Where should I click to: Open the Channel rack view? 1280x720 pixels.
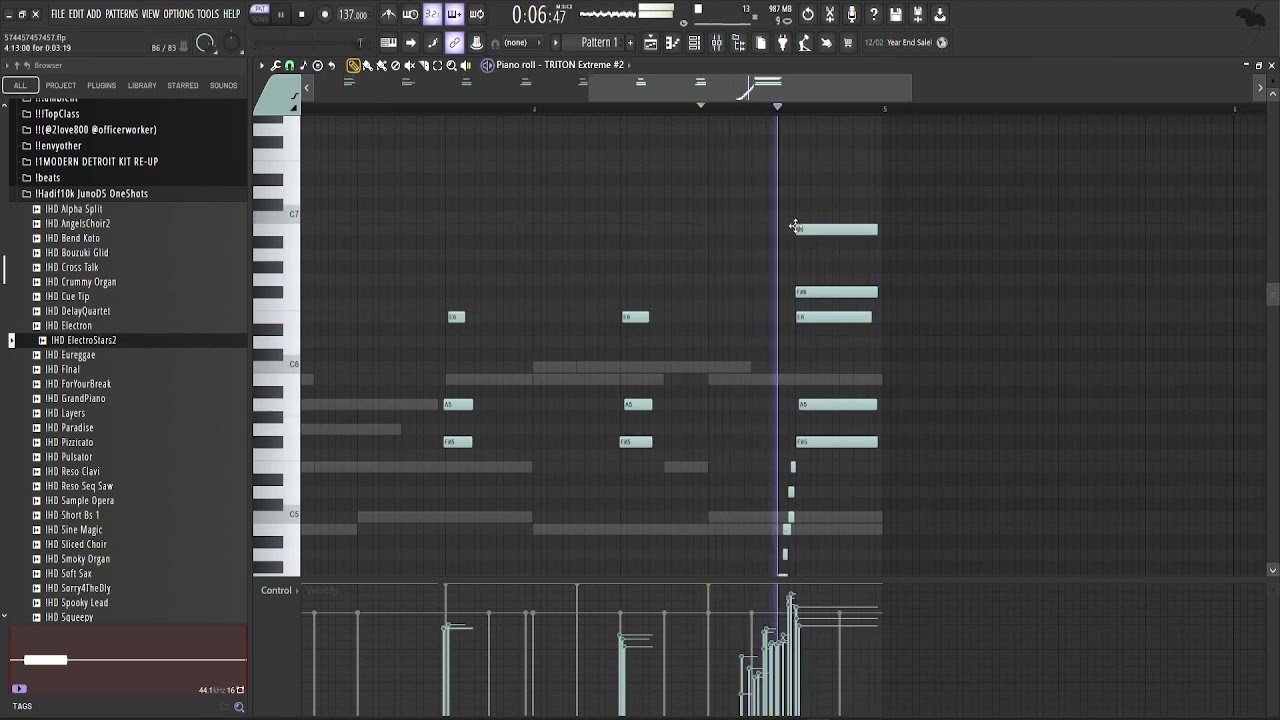[694, 42]
